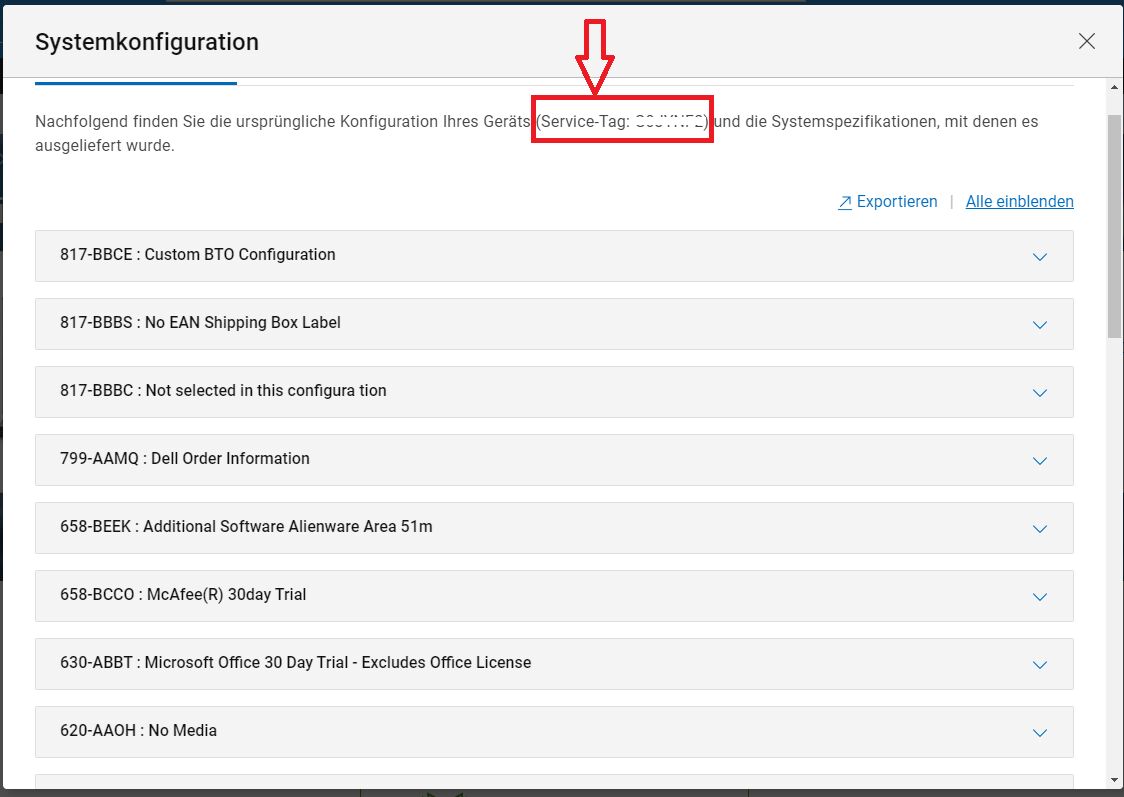Click the scrollbar up arrow
Screen dimensions: 1124x797
click(x=1114, y=87)
